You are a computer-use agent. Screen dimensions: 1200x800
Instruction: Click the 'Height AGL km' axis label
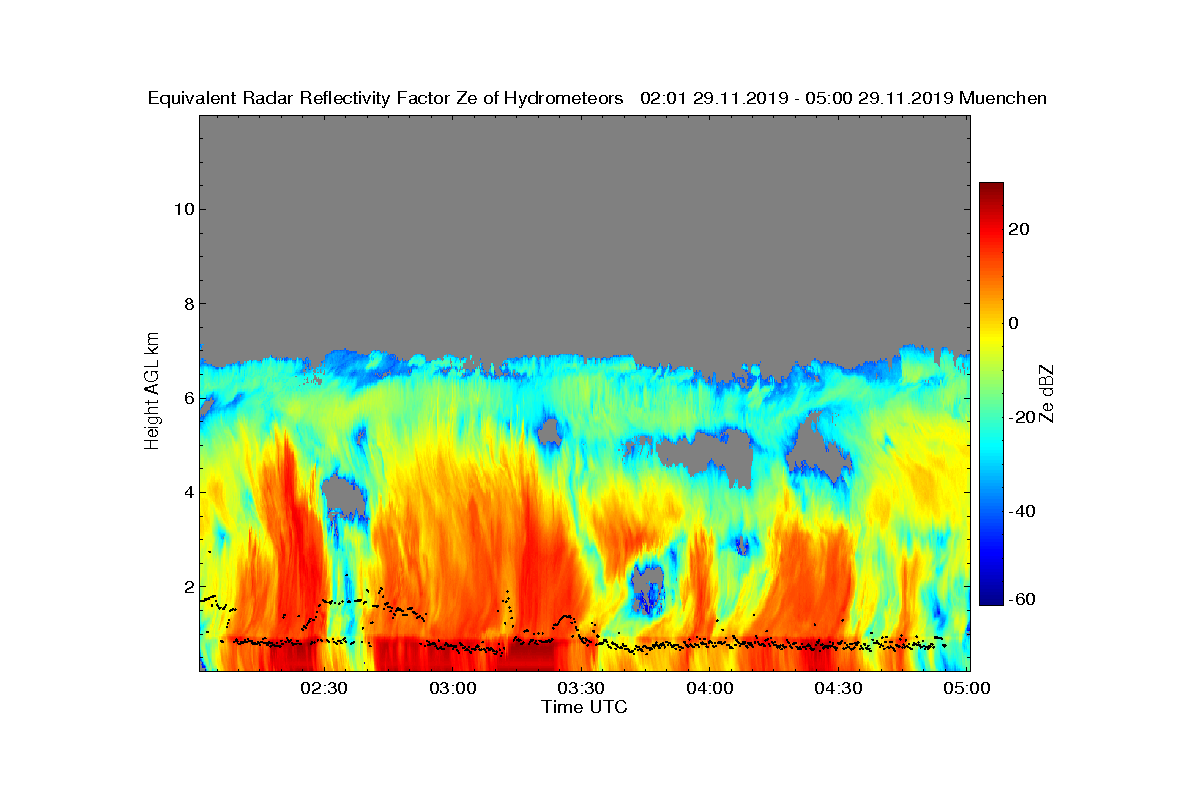(152, 392)
